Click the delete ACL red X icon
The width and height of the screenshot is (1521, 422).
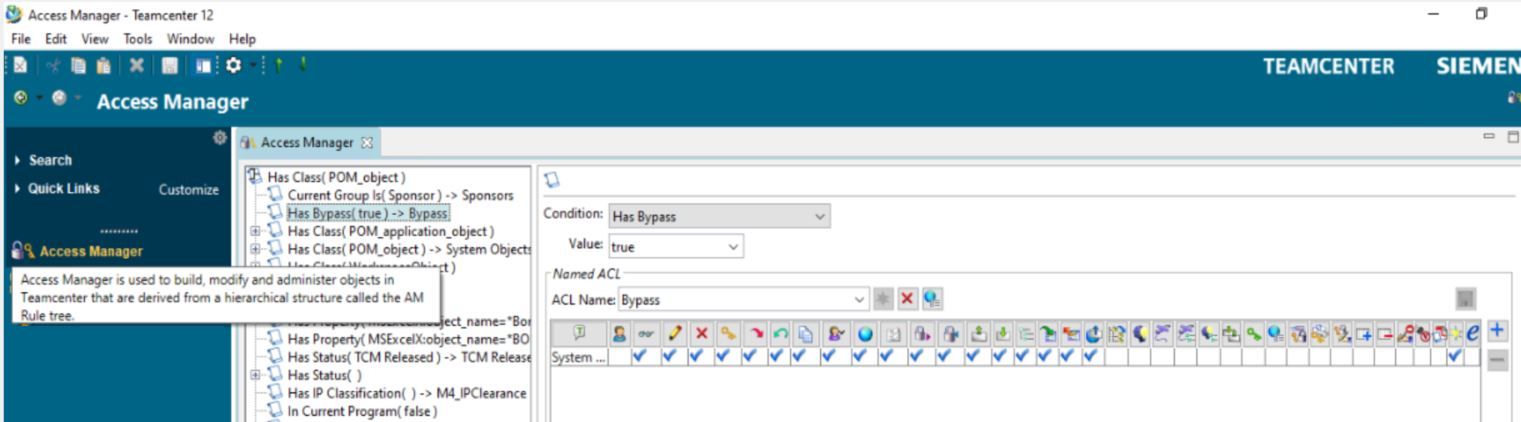(x=906, y=299)
